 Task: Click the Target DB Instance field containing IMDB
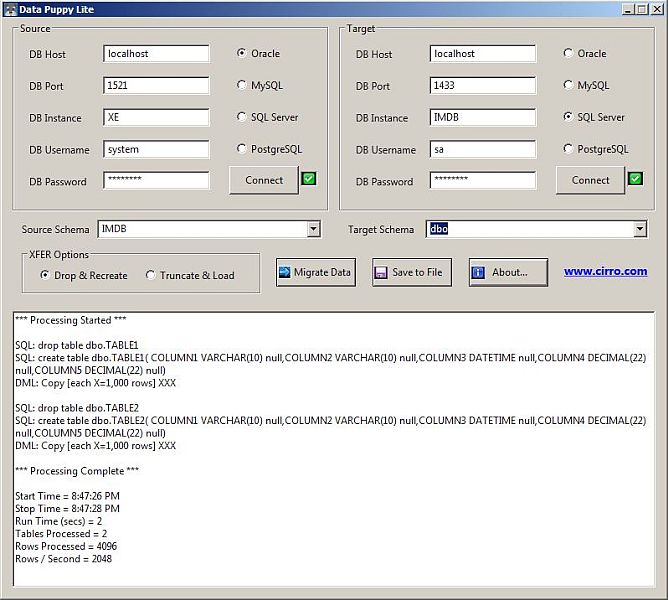coord(483,117)
